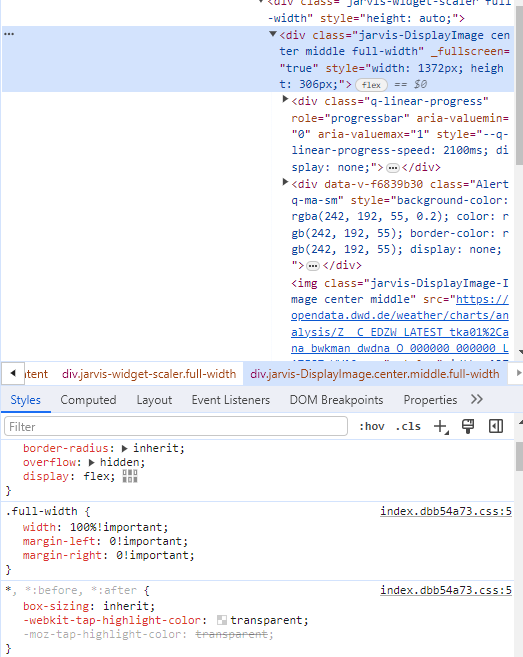Select div.jarvis-widget-scaler.full-width breadcrumb
This screenshot has width=523, height=657.
click(149, 374)
